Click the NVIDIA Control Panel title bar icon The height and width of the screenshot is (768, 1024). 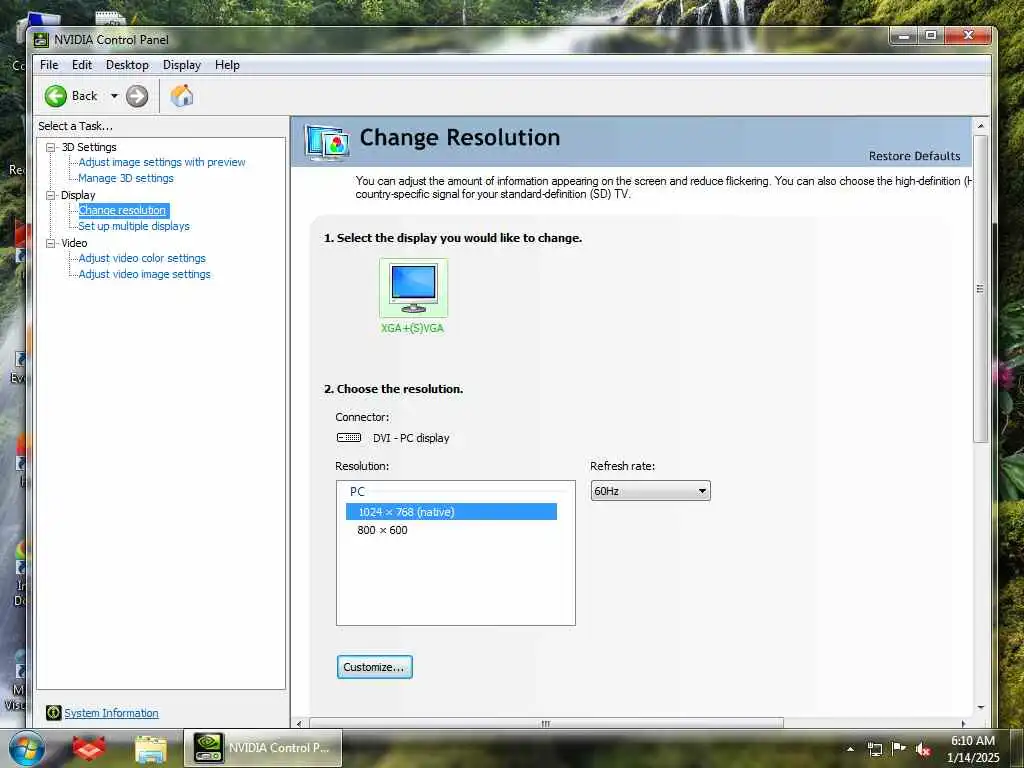click(41, 40)
